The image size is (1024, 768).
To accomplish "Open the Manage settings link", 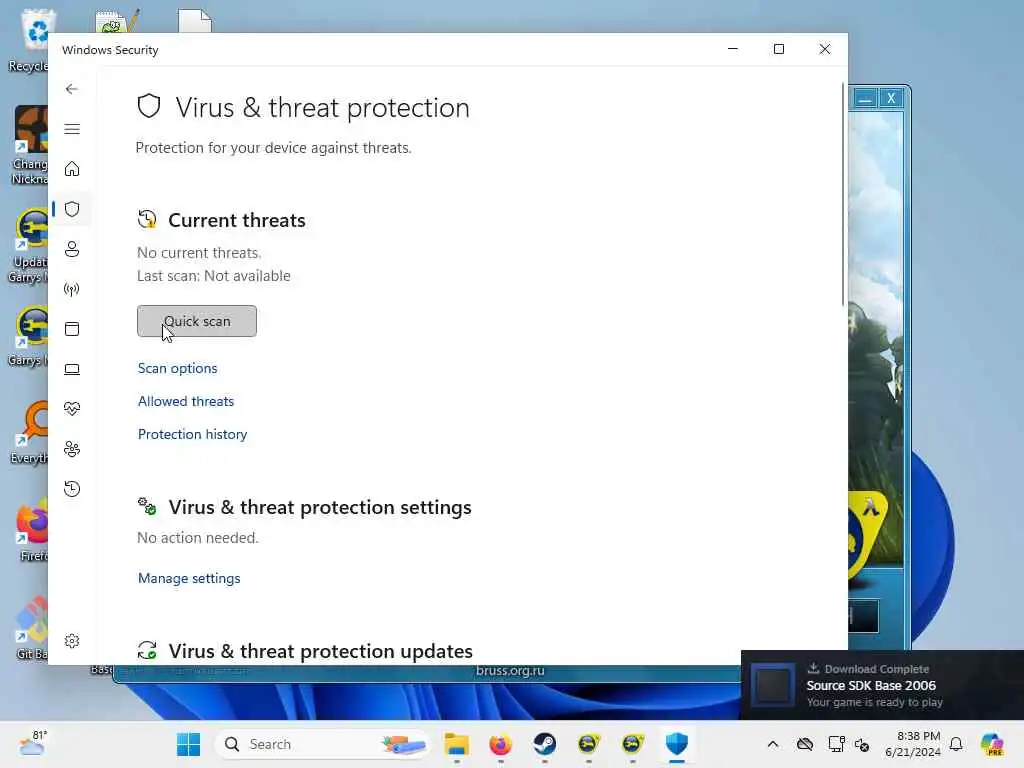I will [x=189, y=578].
